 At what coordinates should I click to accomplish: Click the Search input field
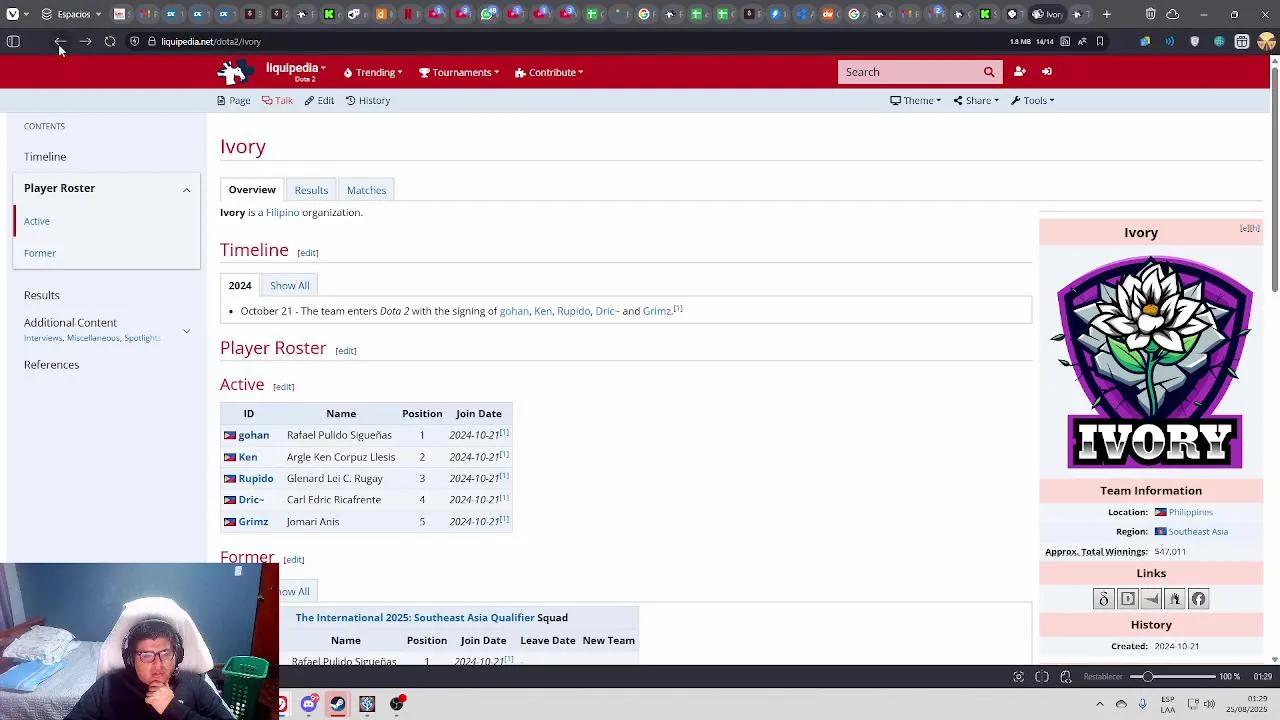click(909, 72)
